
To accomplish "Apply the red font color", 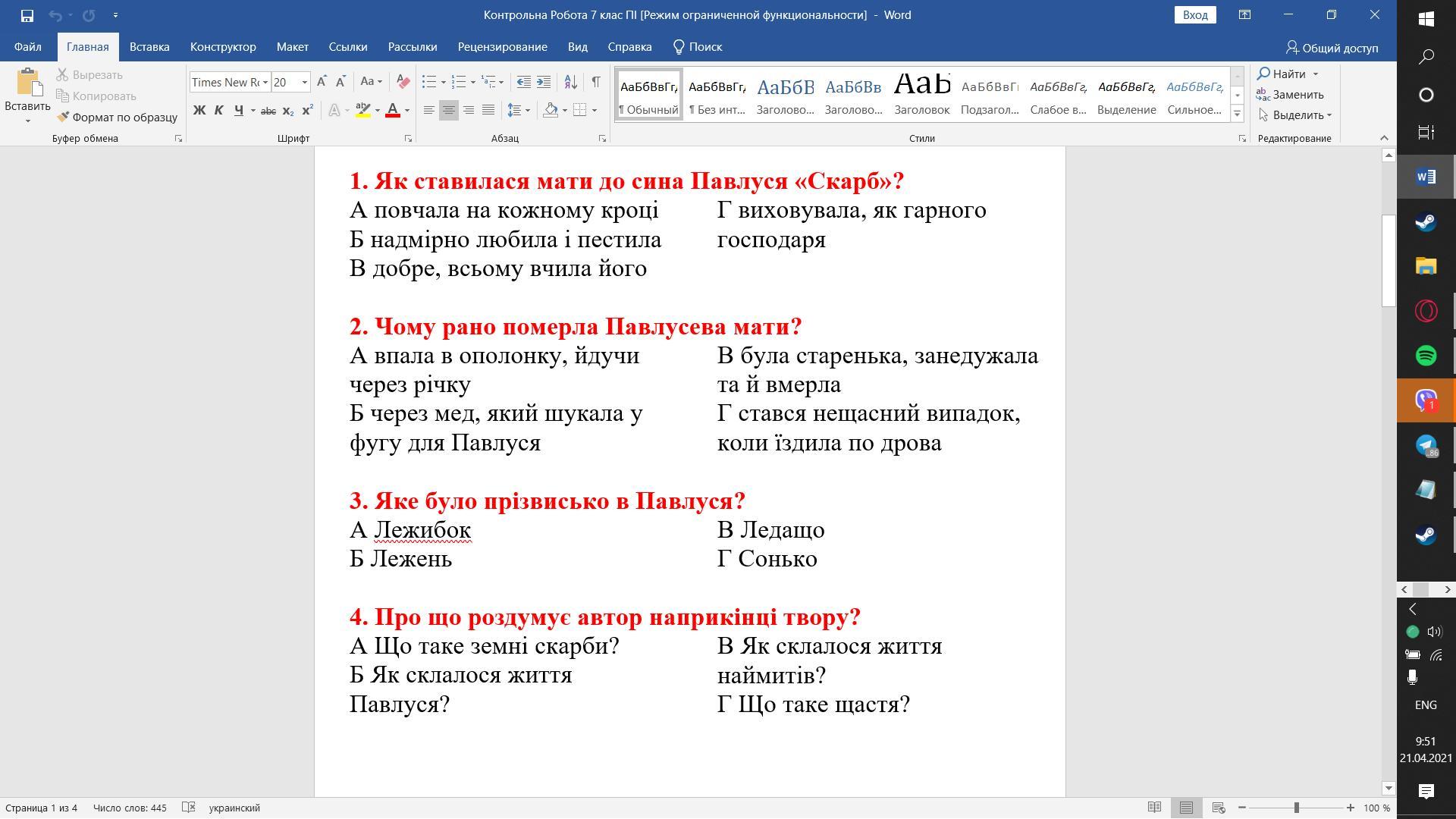I will (393, 111).
